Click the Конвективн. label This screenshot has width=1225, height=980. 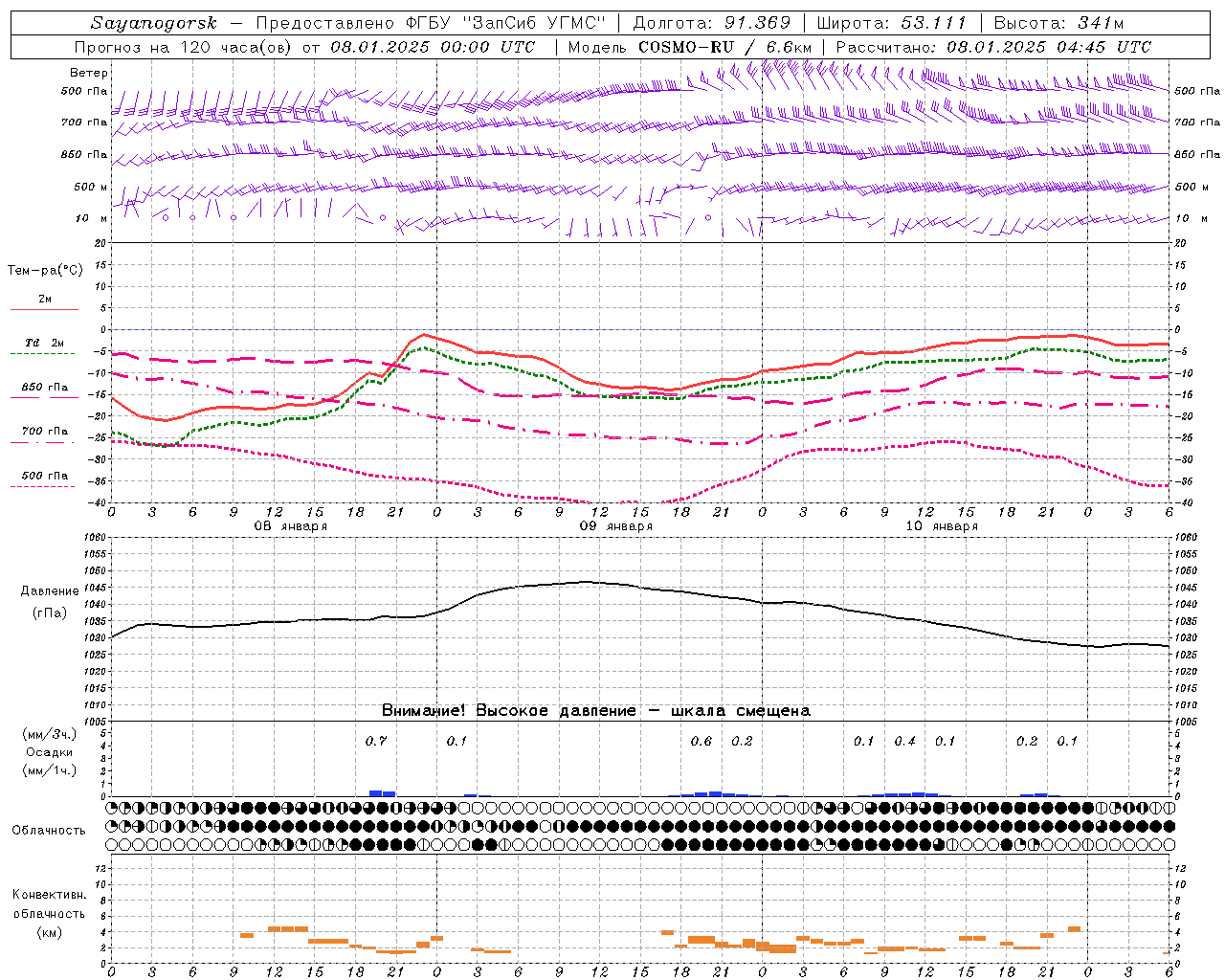coord(49,895)
